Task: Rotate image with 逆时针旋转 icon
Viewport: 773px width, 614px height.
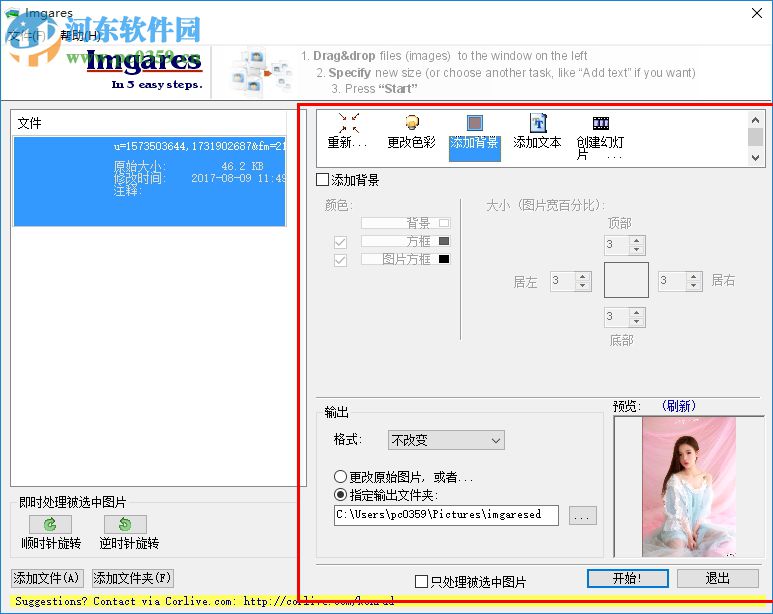Action: point(125,524)
